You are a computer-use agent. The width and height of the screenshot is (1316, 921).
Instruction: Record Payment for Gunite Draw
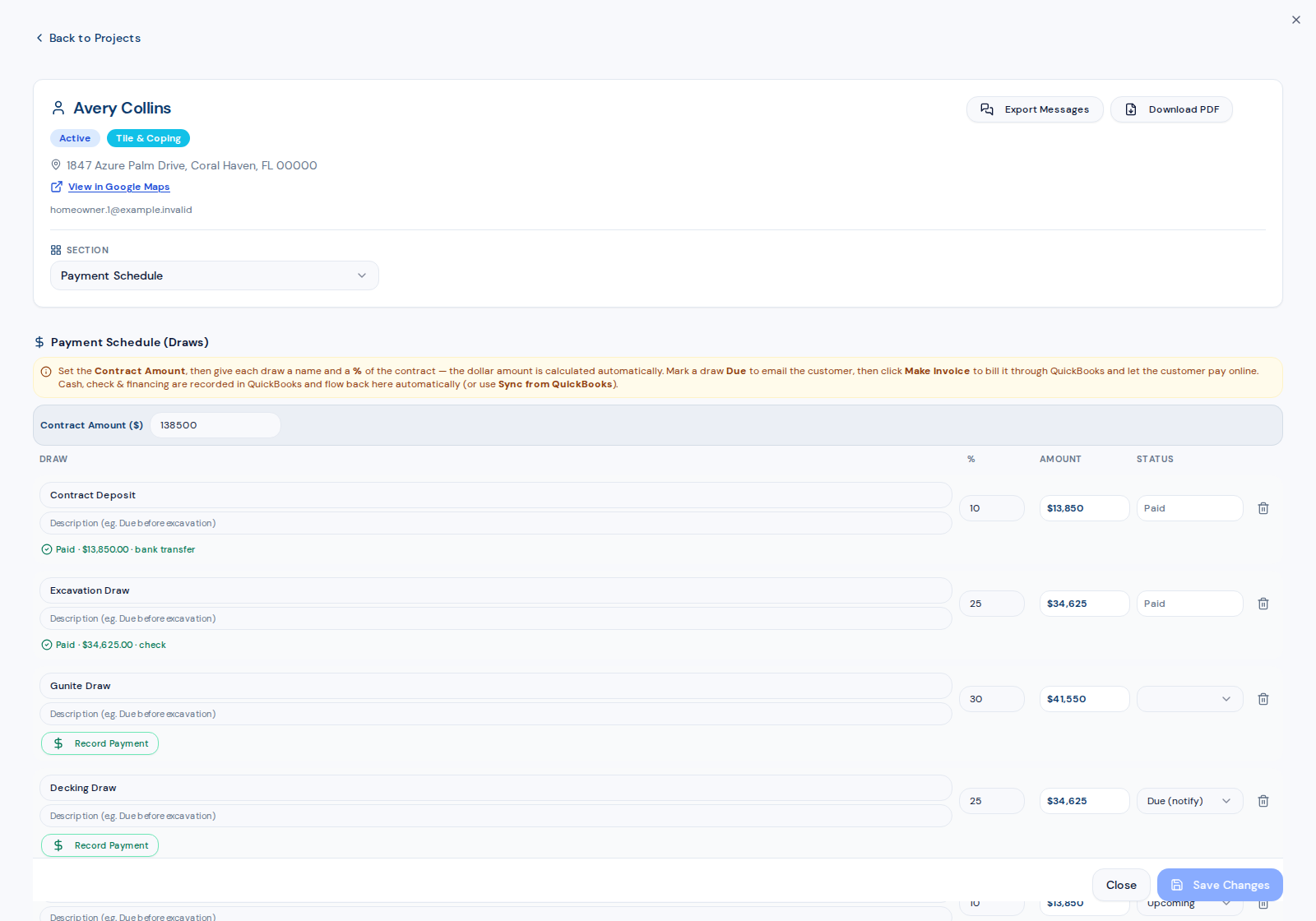coord(100,743)
